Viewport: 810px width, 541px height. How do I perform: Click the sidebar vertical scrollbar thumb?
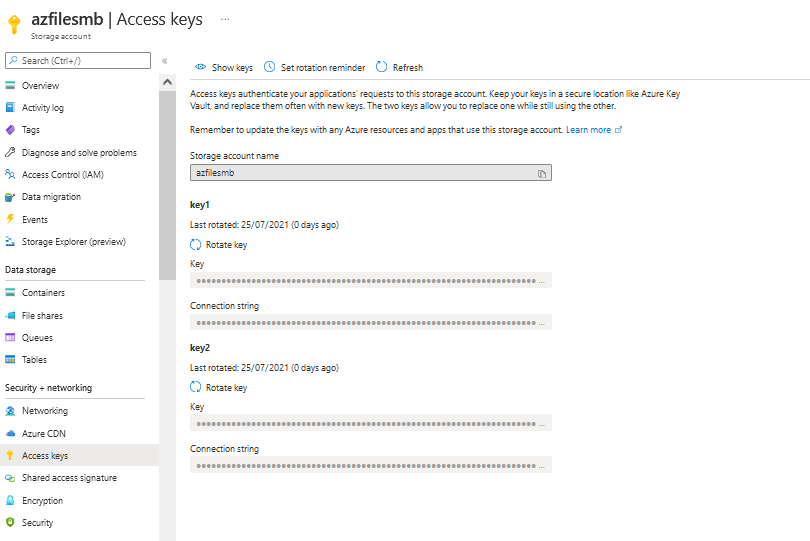pyautogui.click(x=167, y=185)
